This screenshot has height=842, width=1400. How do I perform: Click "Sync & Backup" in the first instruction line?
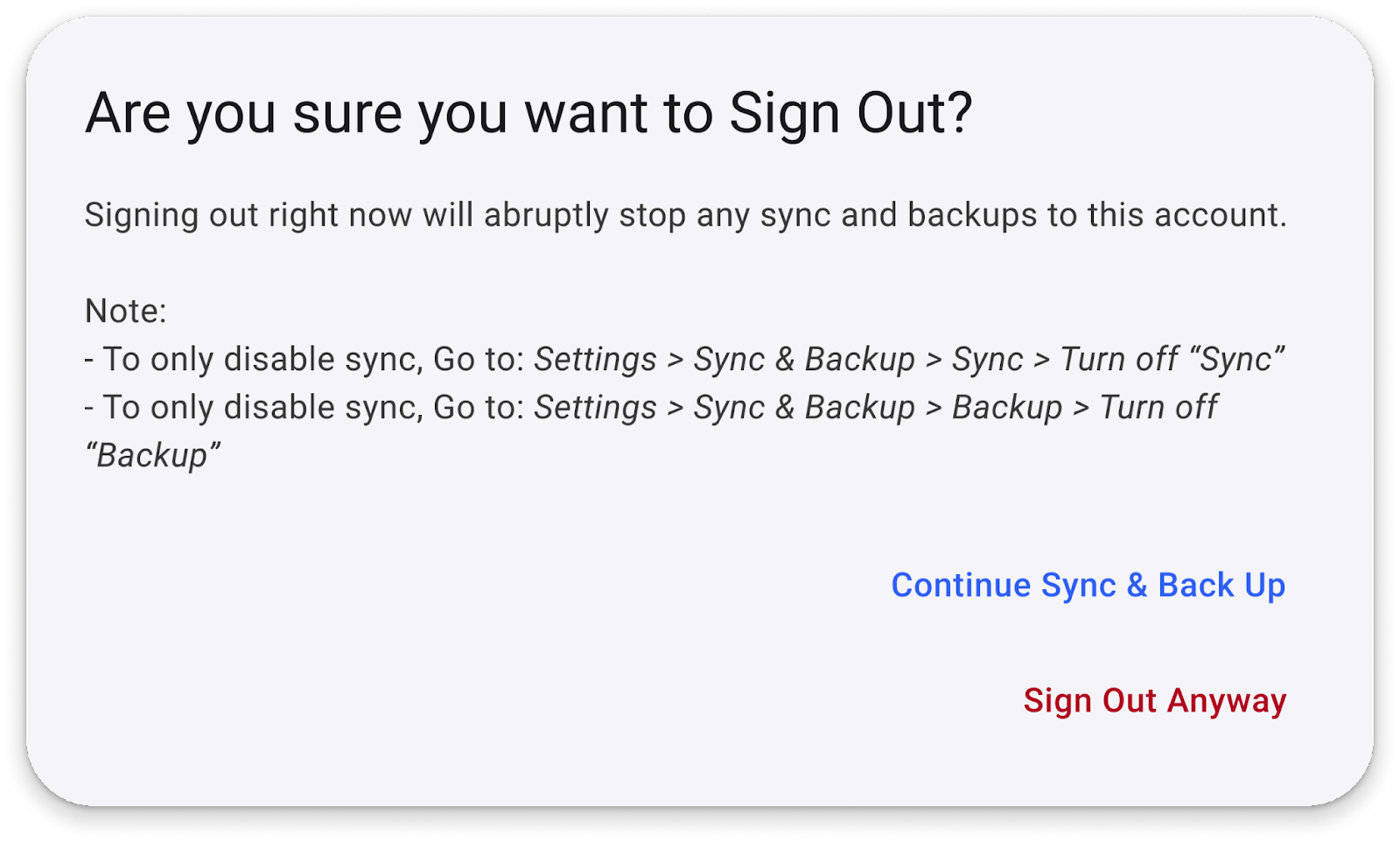click(803, 360)
